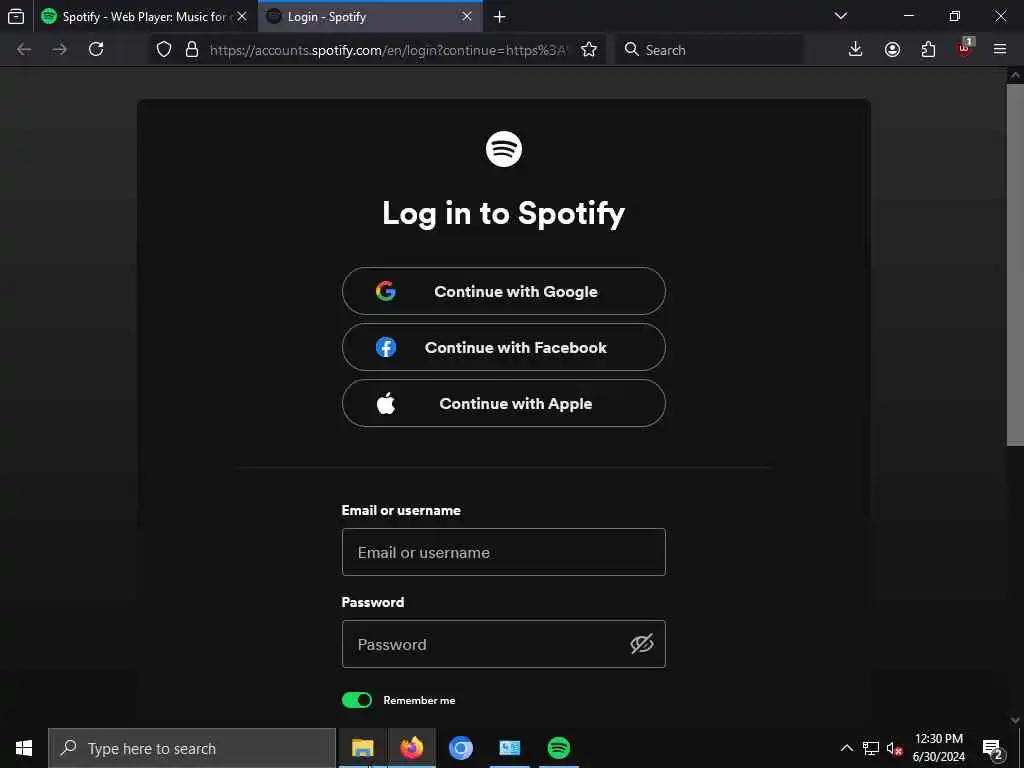
Task: Click the taskbar Type here to search box
Action: (192, 748)
